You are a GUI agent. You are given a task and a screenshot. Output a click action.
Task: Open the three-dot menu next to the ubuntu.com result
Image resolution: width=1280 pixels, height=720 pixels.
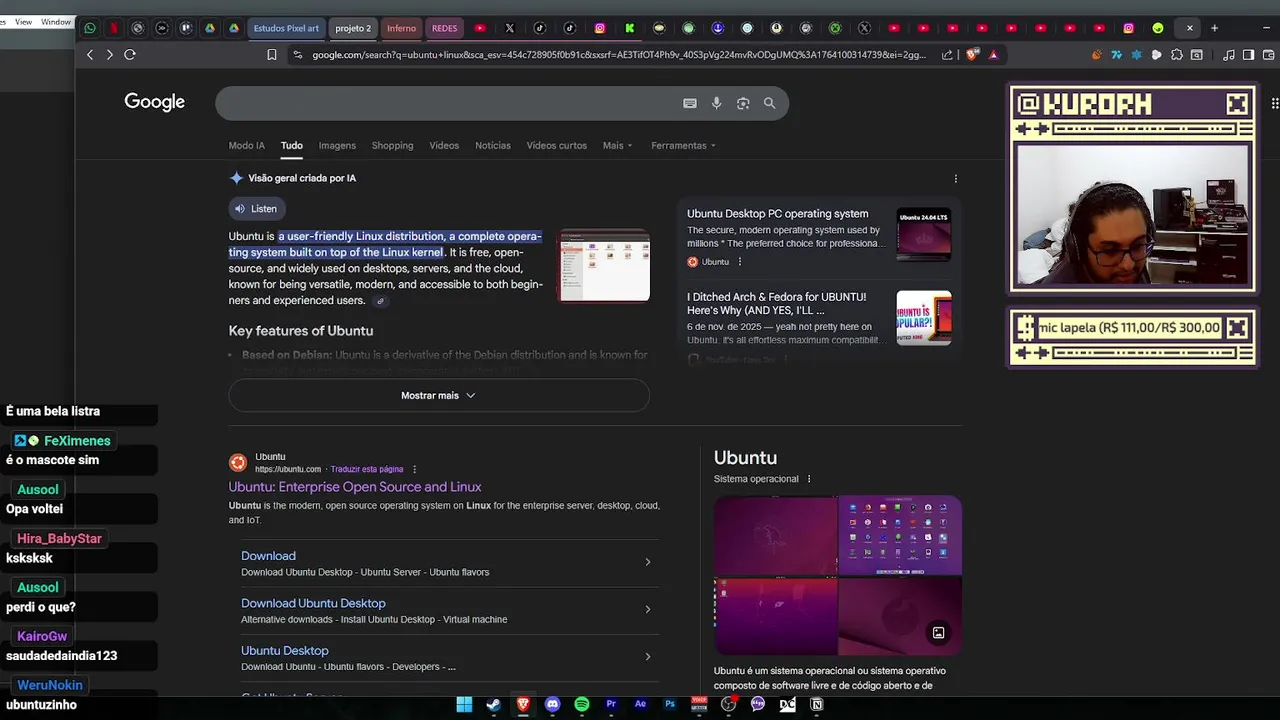(414, 469)
